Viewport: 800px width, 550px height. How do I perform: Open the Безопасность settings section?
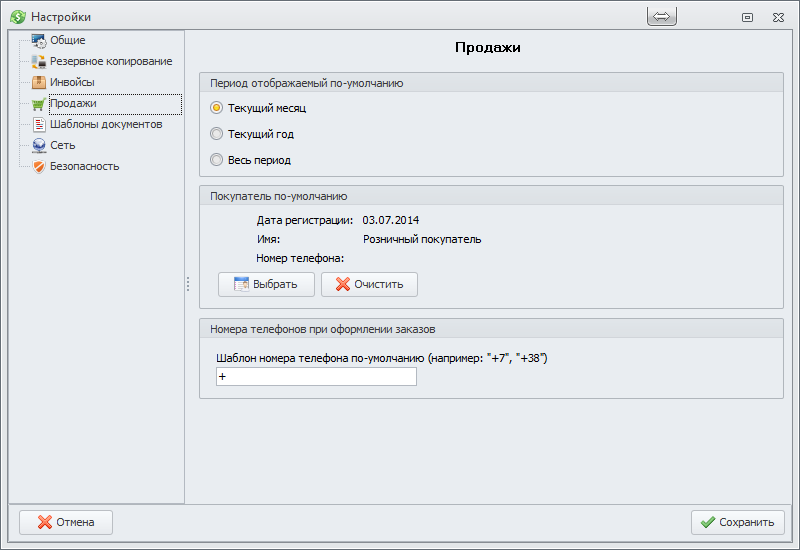[84, 167]
